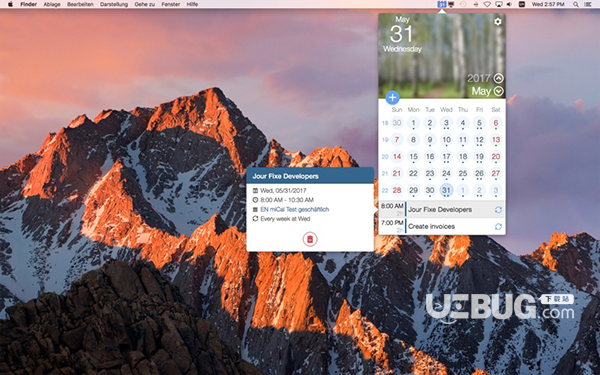Click the 8:00 AM - 10:30 AM time text
600x375 pixels.
[x=287, y=200]
